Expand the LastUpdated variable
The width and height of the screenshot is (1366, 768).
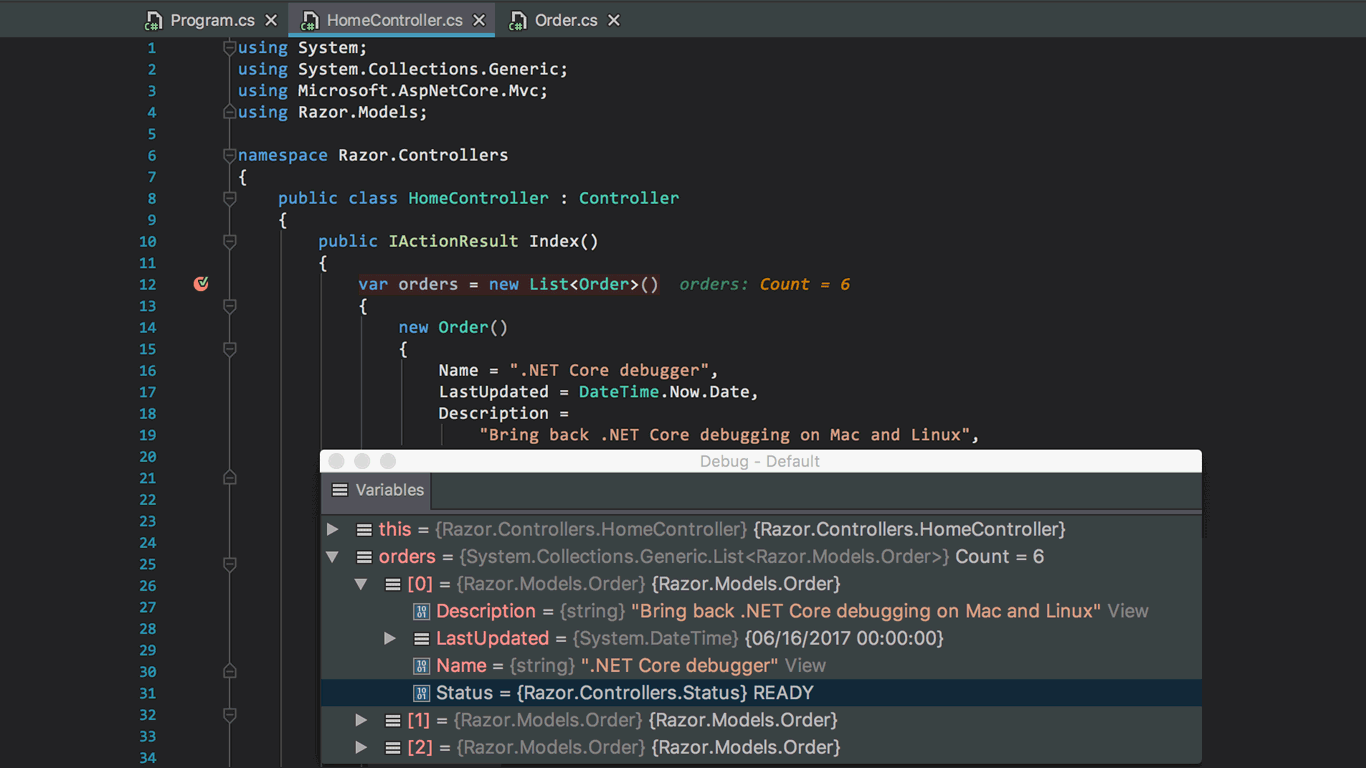389,638
